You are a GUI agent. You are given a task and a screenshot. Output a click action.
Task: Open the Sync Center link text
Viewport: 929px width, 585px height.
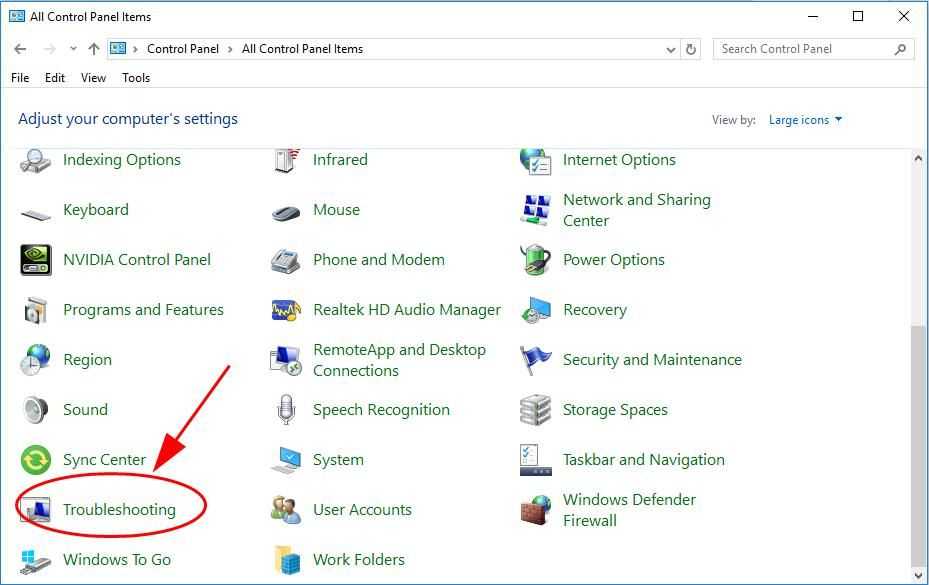tap(104, 460)
